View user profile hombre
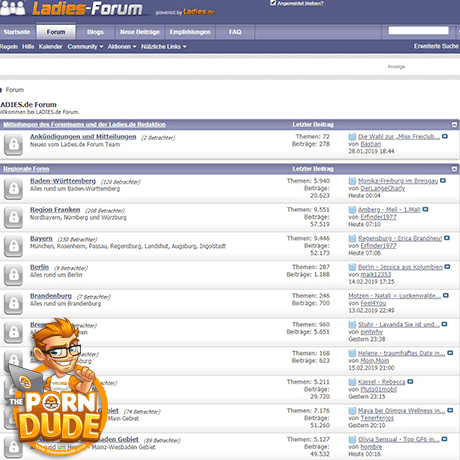Viewport: 460px width, 460px height. 371,447
